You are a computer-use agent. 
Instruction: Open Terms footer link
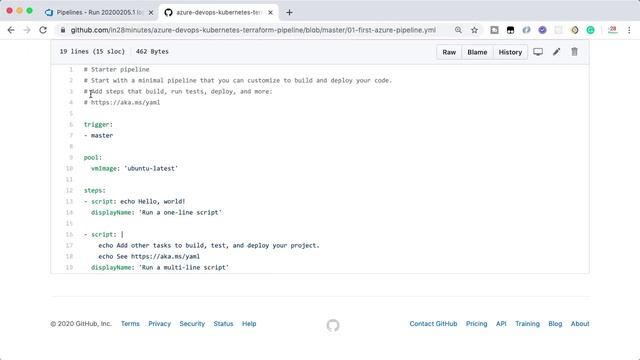[130, 323]
